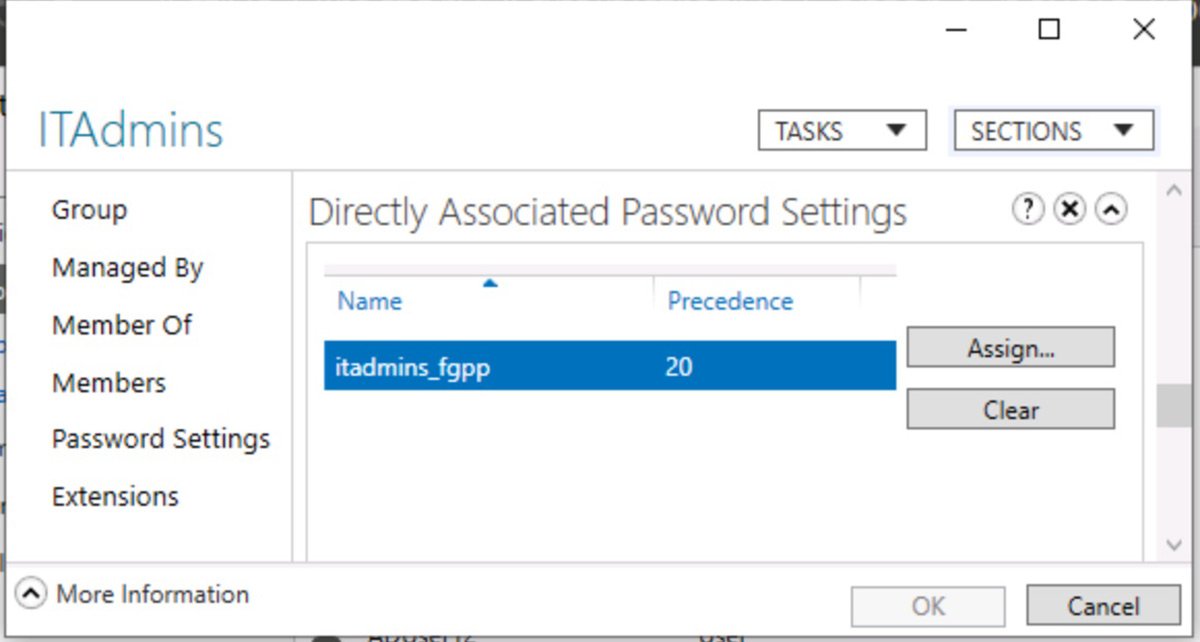
Task: Click the Assign... button
Action: click(x=1010, y=348)
